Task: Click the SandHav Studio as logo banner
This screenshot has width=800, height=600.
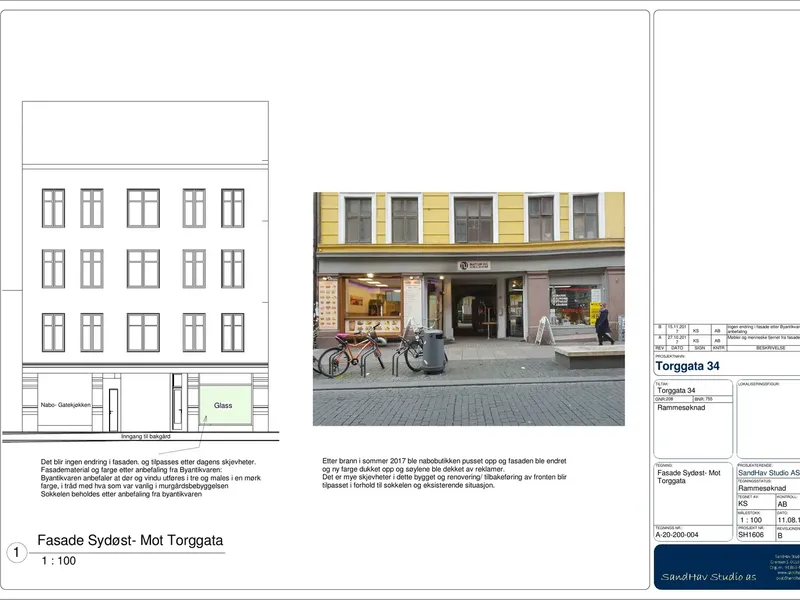Action: coord(727,567)
